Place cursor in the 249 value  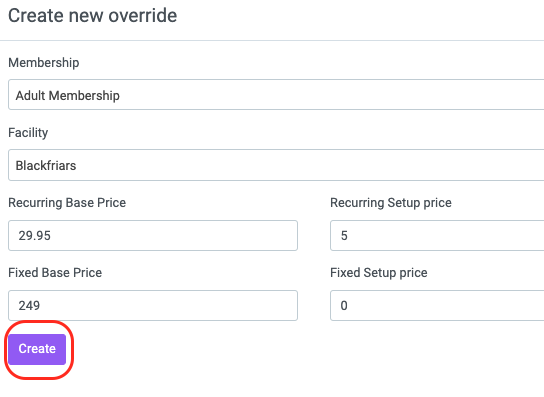tap(29, 306)
